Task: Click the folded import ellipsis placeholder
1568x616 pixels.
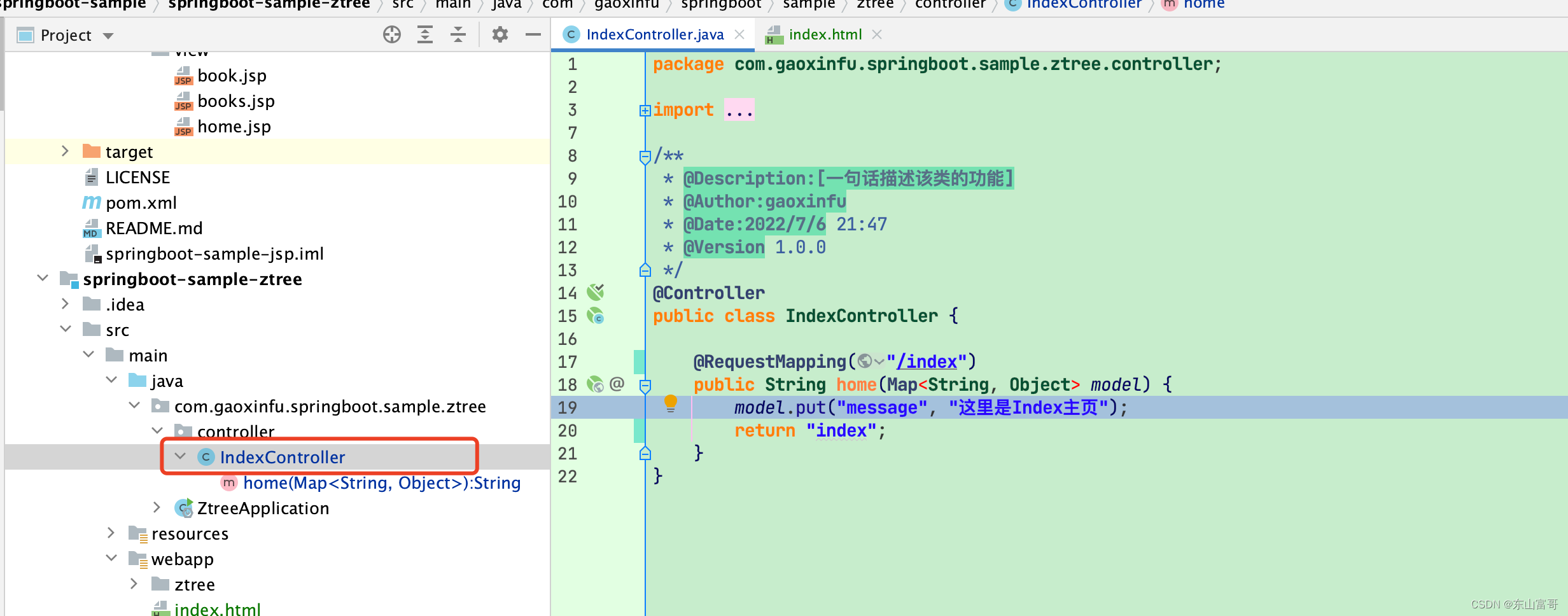Action: [x=739, y=110]
